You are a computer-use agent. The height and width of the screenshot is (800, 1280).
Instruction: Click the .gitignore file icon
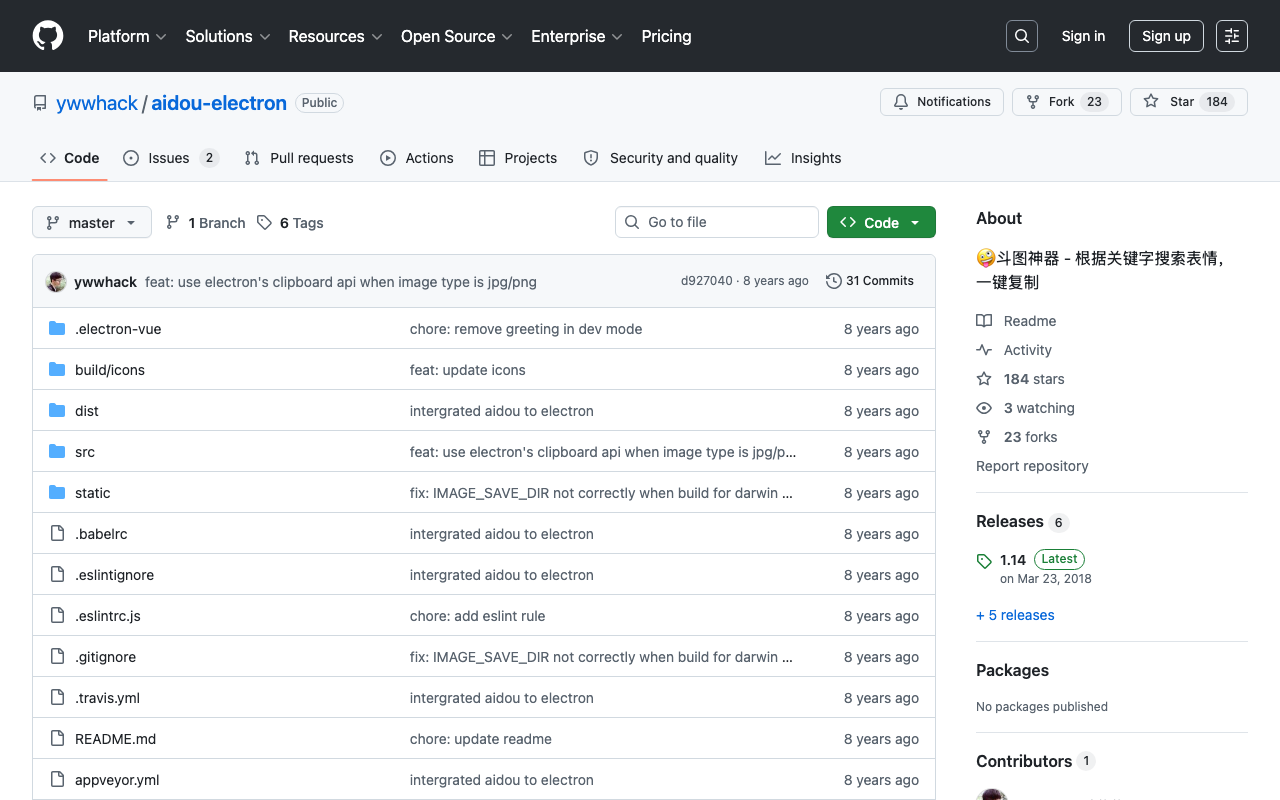57,657
